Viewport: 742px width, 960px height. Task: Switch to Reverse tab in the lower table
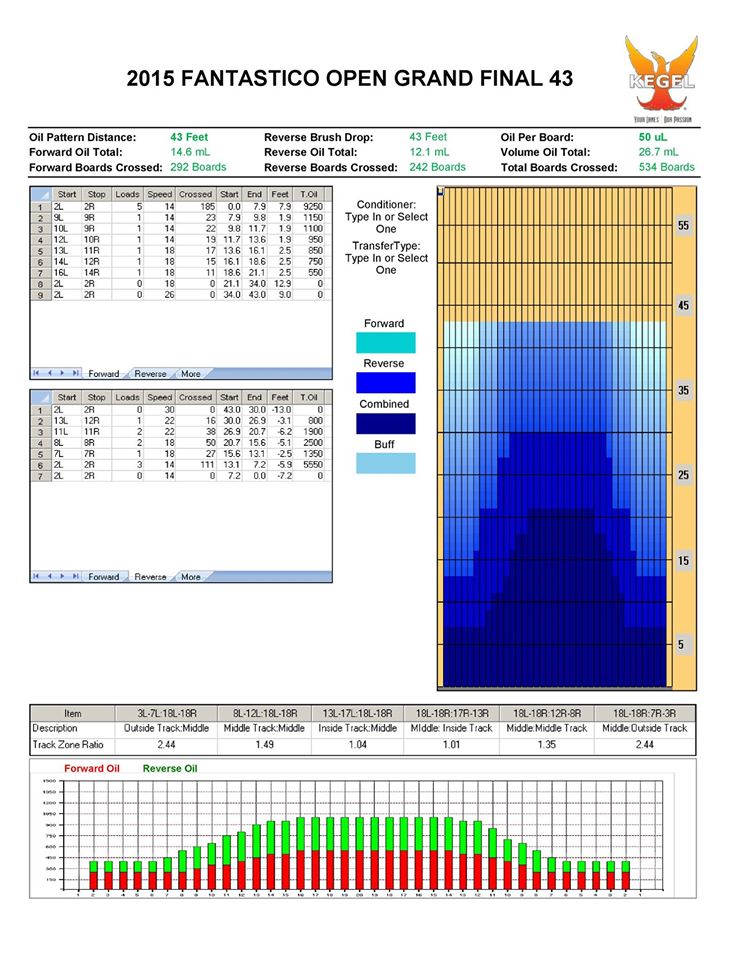[150, 577]
